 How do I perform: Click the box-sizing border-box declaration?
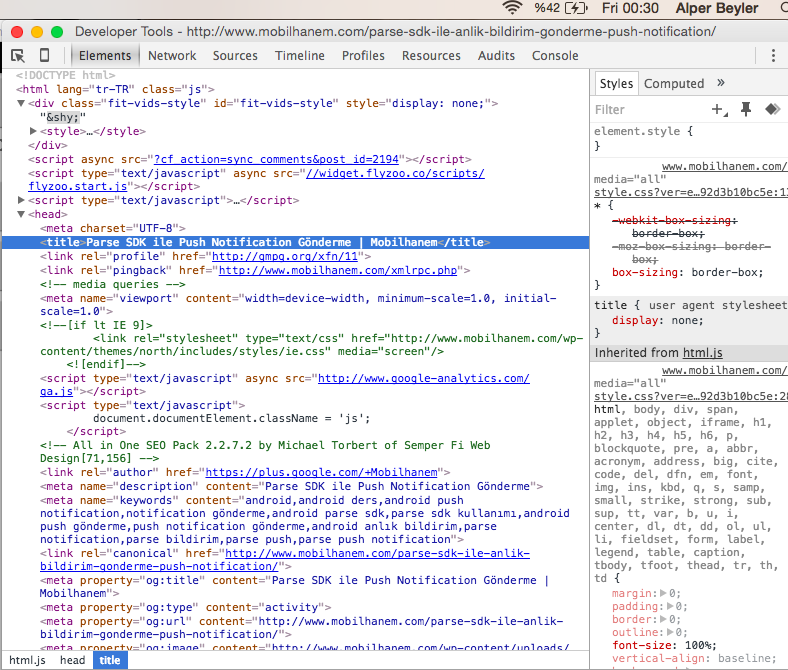tap(687, 272)
